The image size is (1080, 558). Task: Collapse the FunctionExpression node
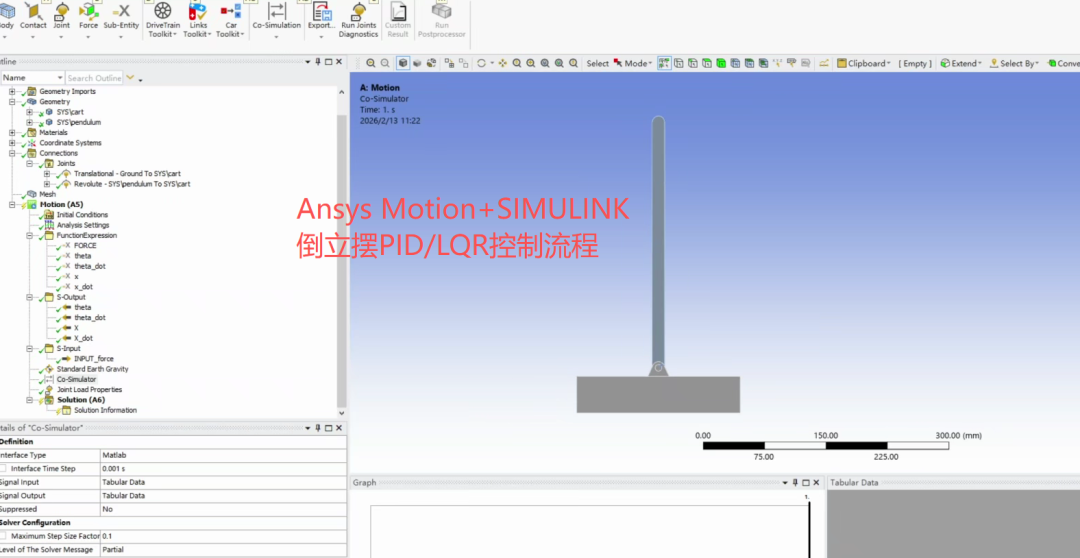[x=30, y=236]
